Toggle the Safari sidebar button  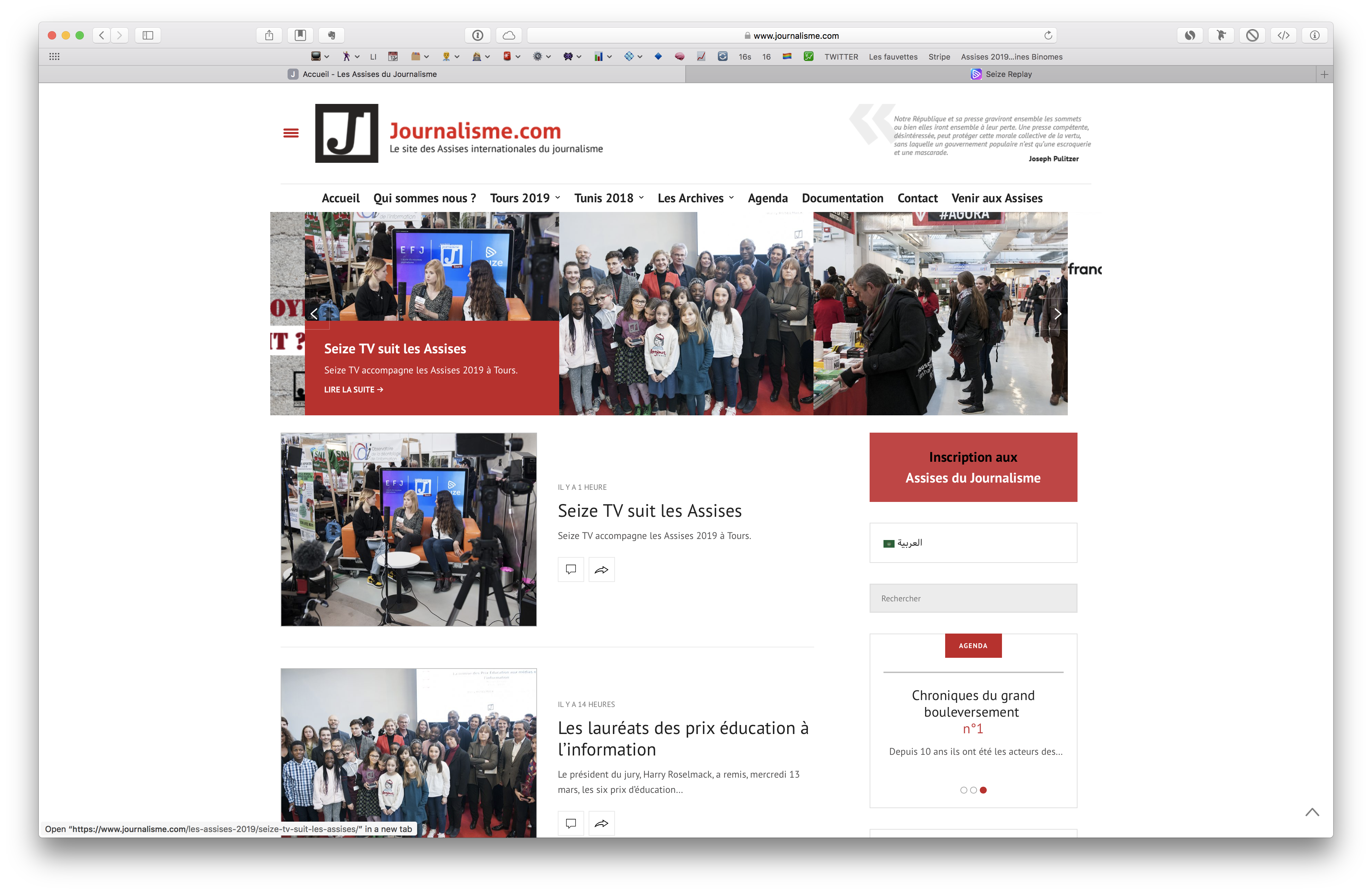pos(148,36)
